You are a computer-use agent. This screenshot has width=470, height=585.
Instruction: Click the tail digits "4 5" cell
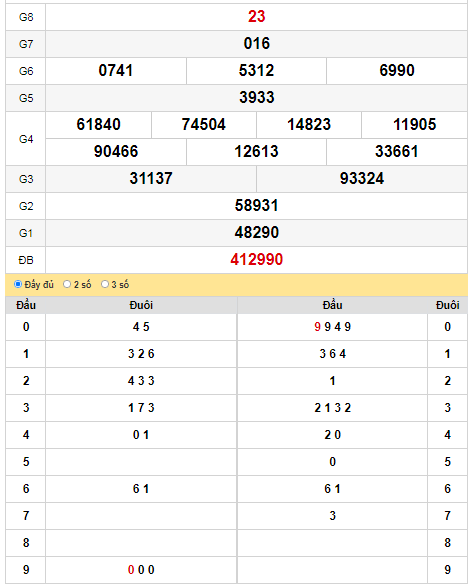141,327
